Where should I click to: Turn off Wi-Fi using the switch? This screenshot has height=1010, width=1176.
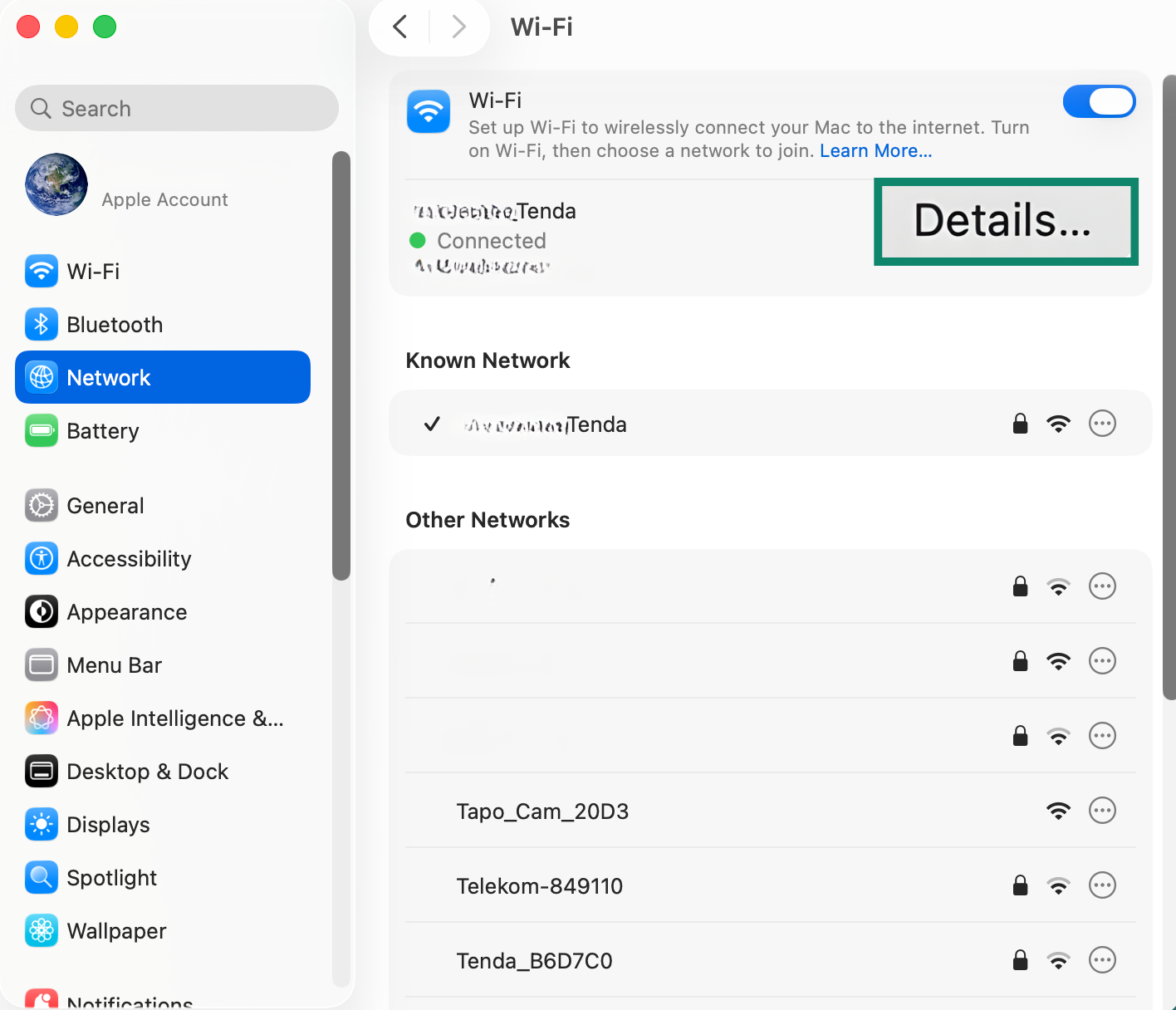pos(1100,101)
